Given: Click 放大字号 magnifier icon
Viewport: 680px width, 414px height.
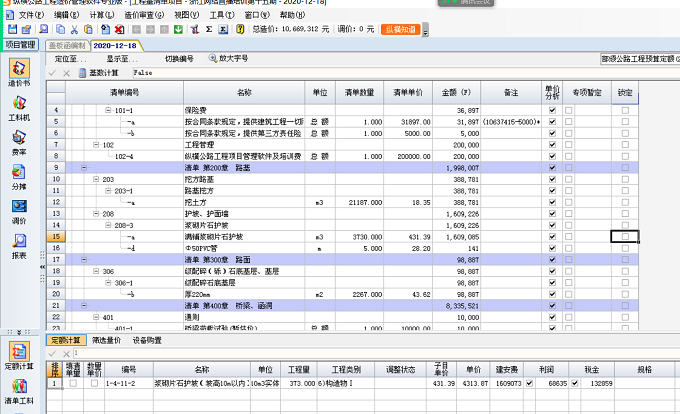Looking at the screenshot, I should click(213, 58).
